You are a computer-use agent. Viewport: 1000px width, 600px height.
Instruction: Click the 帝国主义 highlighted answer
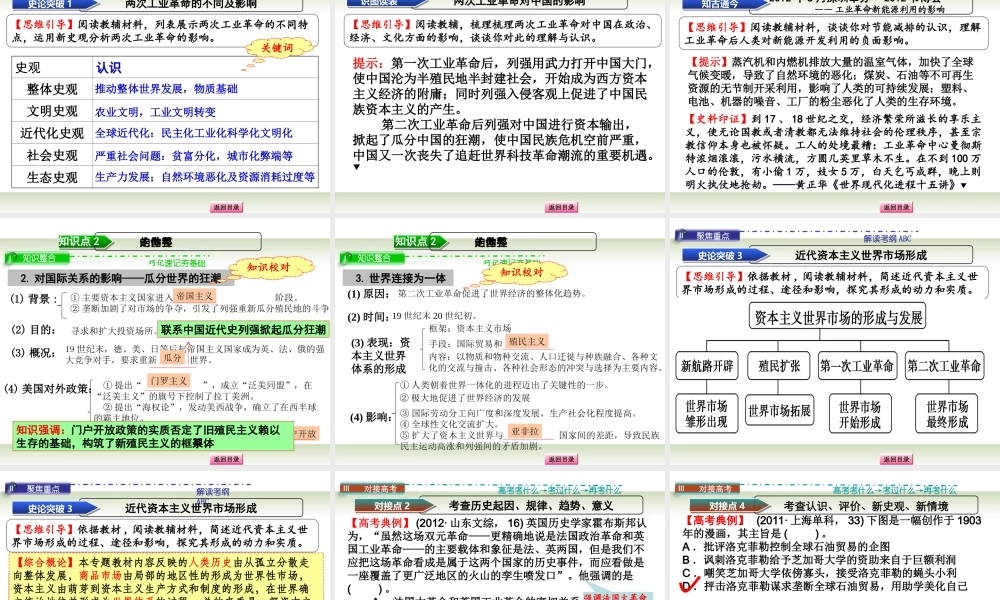pos(195,296)
